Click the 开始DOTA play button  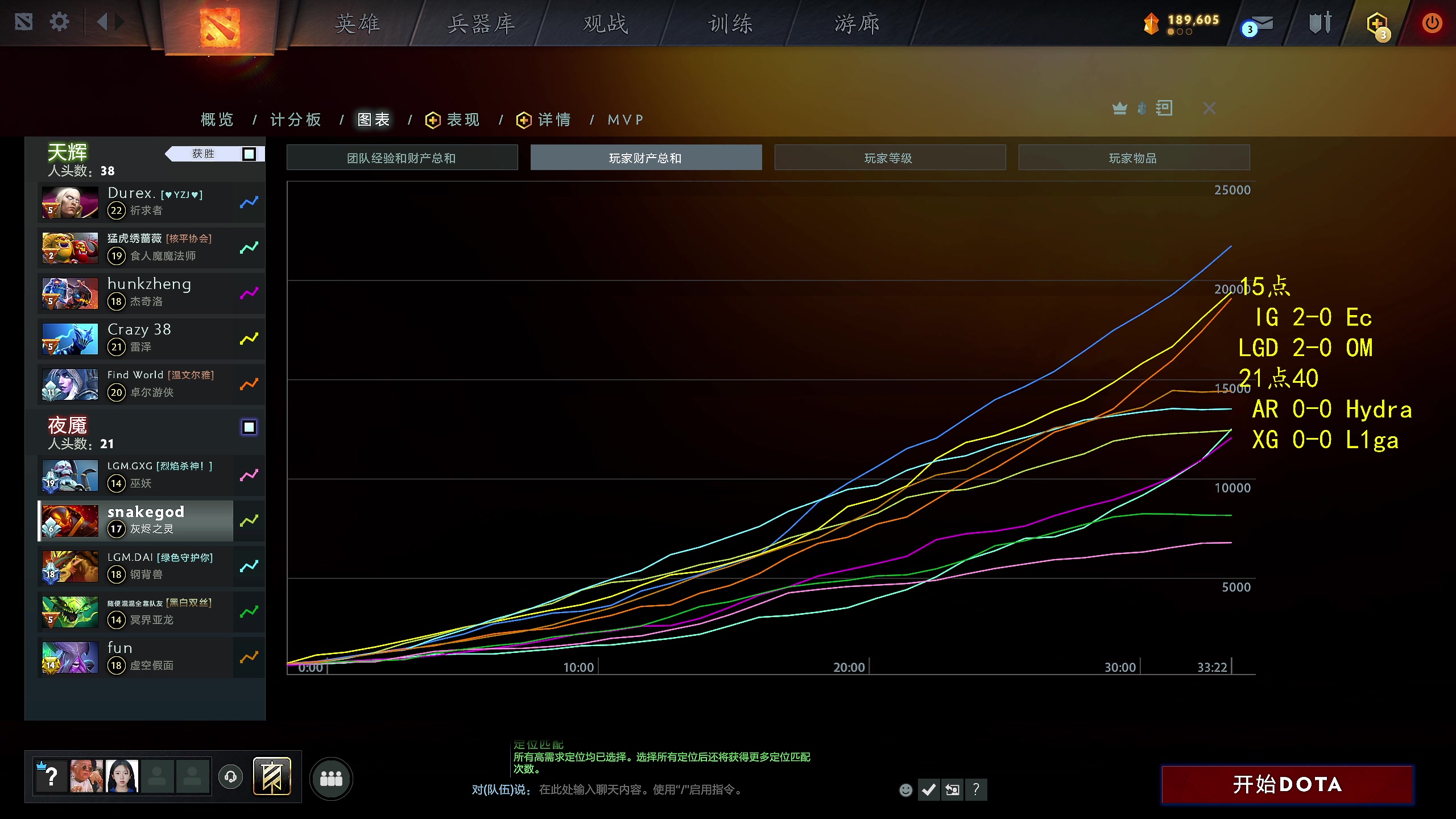[1288, 784]
